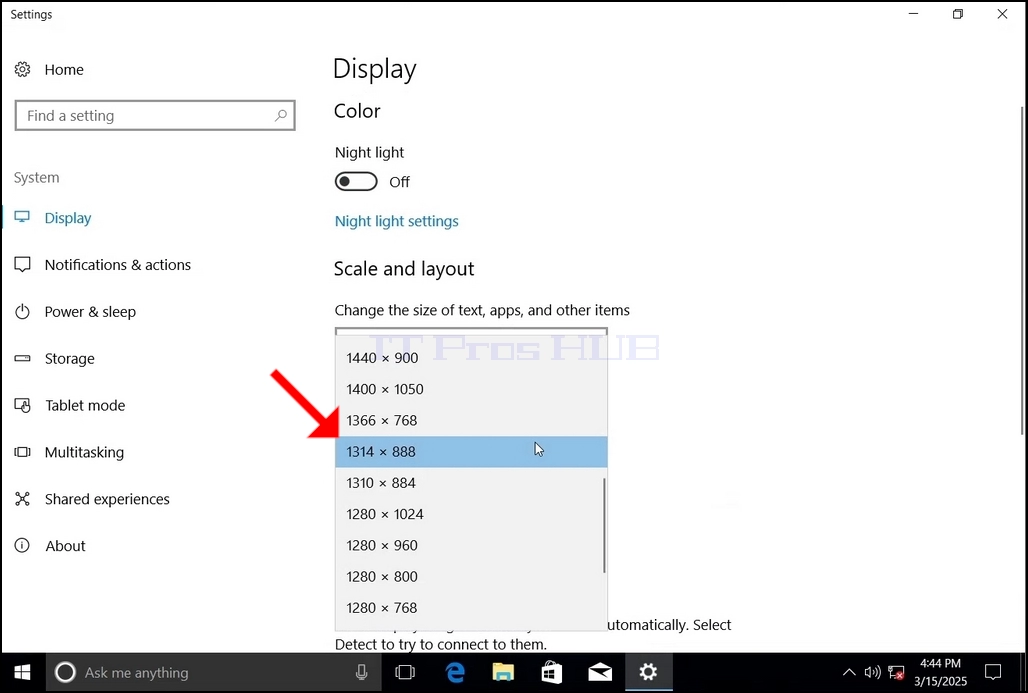Viewport: 1028px width, 693px height.
Task: Choose 1400 × 1050 resolution
Action: [471, 389]
